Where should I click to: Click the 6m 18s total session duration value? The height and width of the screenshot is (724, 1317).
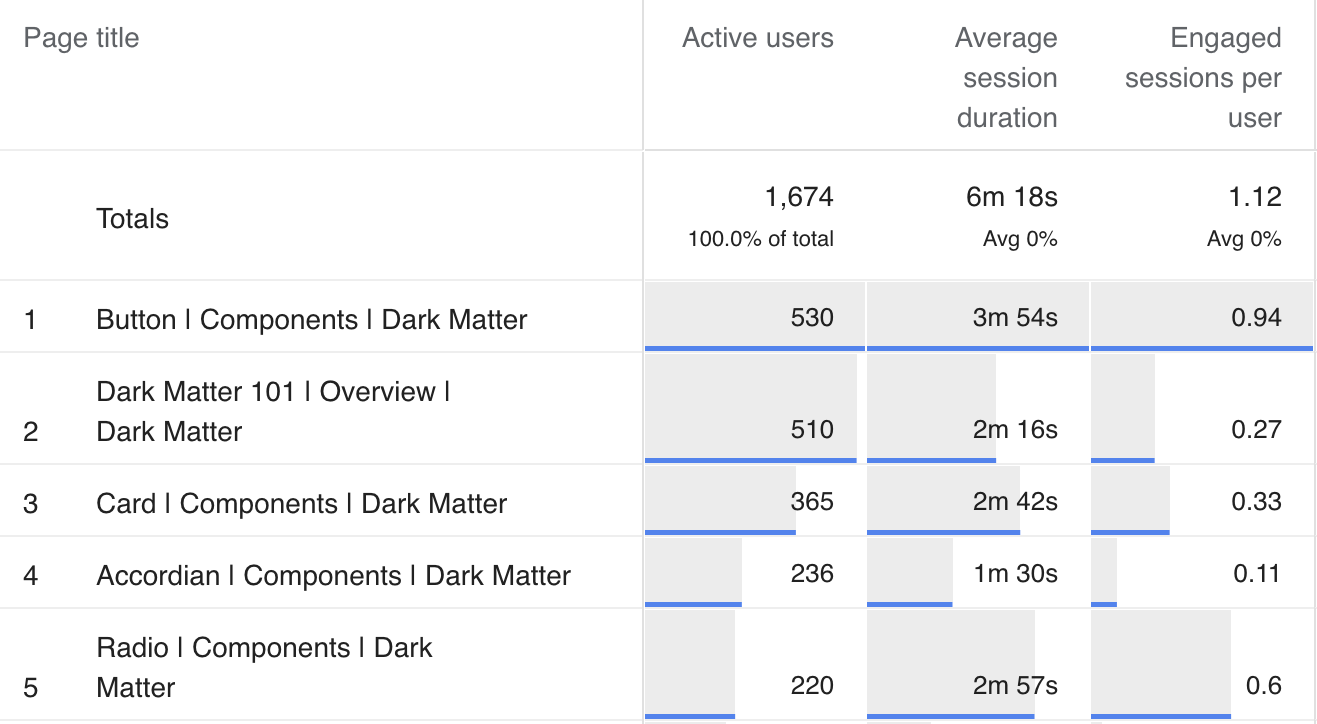pyautogui.click(x=1019, y=197)
